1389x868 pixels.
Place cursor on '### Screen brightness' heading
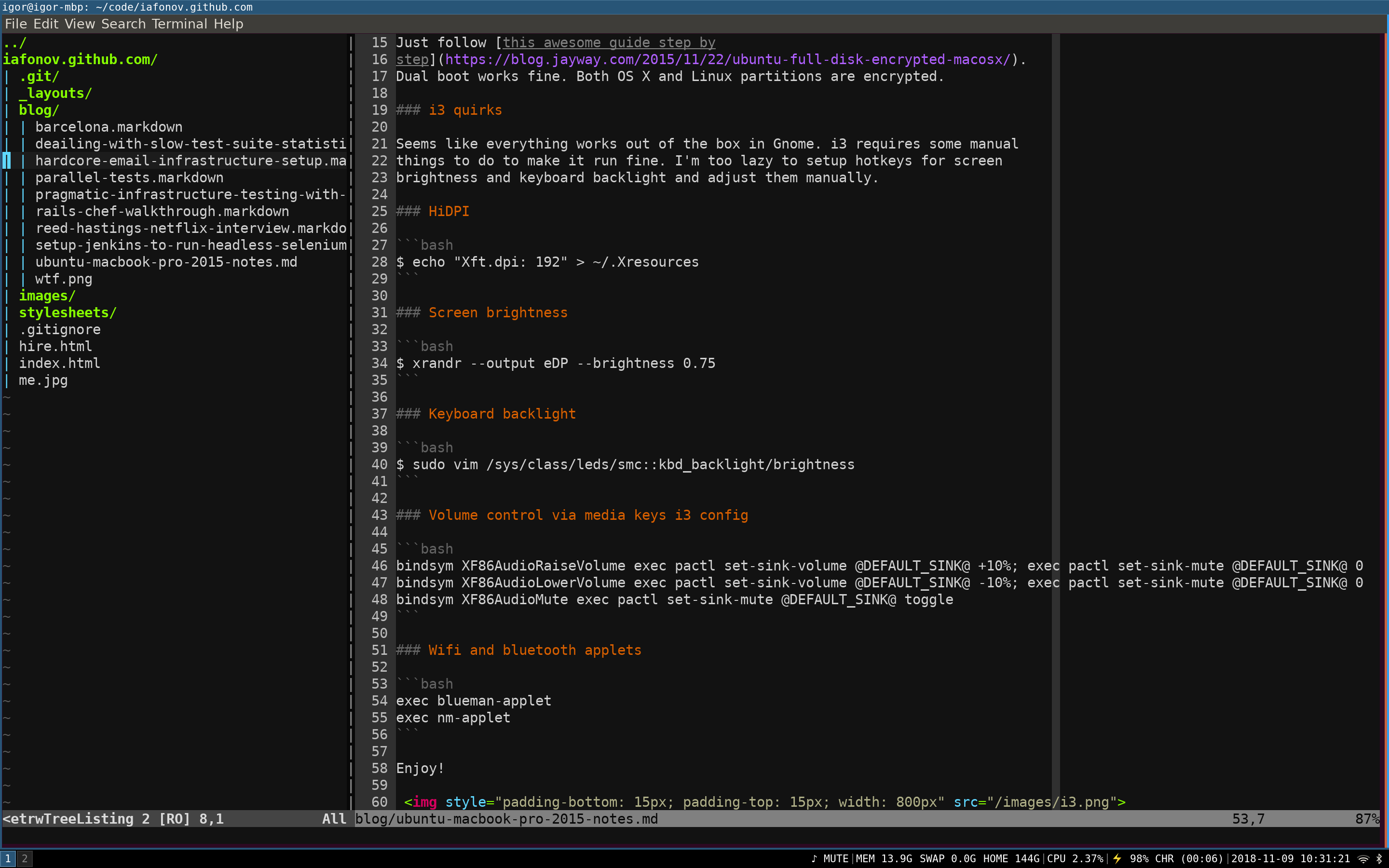(x=481, y=313)
